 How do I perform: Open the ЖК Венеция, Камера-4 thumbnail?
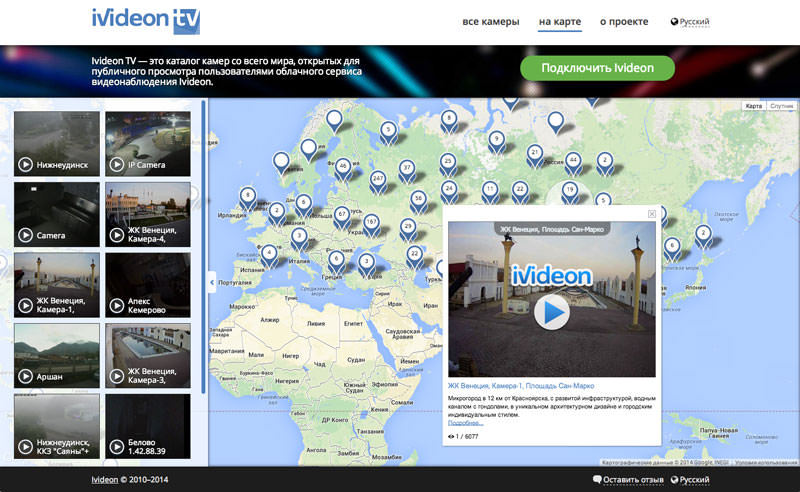(x=148, y=214)
